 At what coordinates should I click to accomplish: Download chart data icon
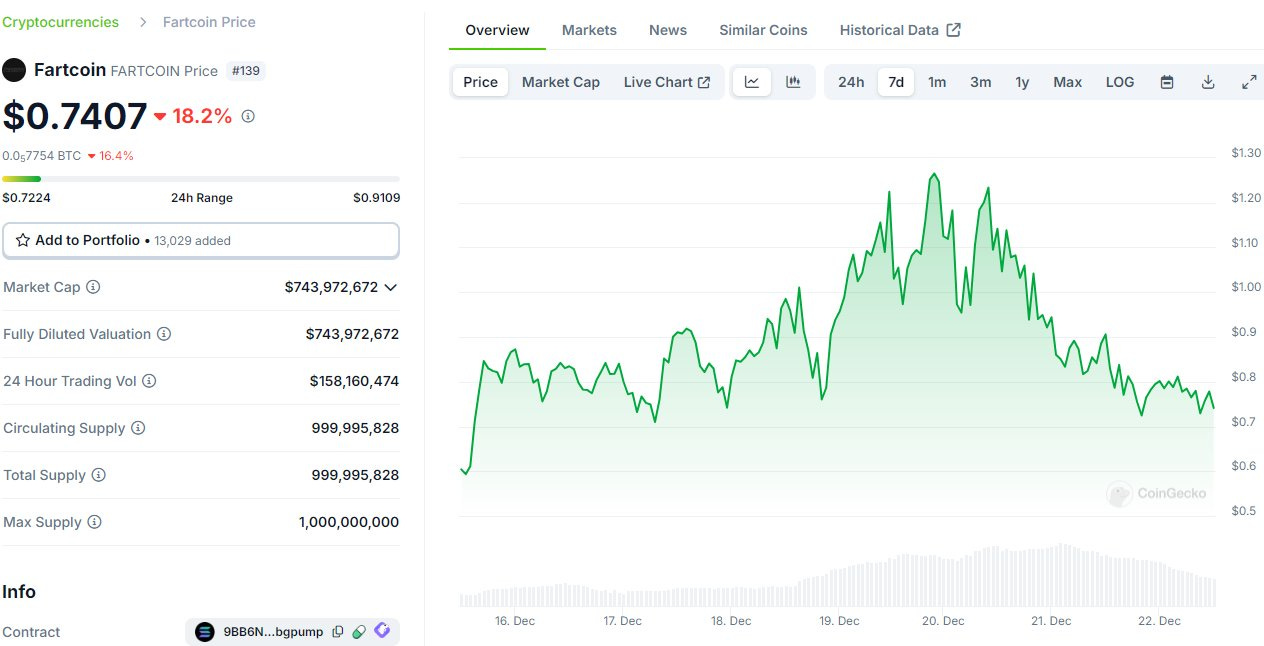click(x=1208, y=82)
